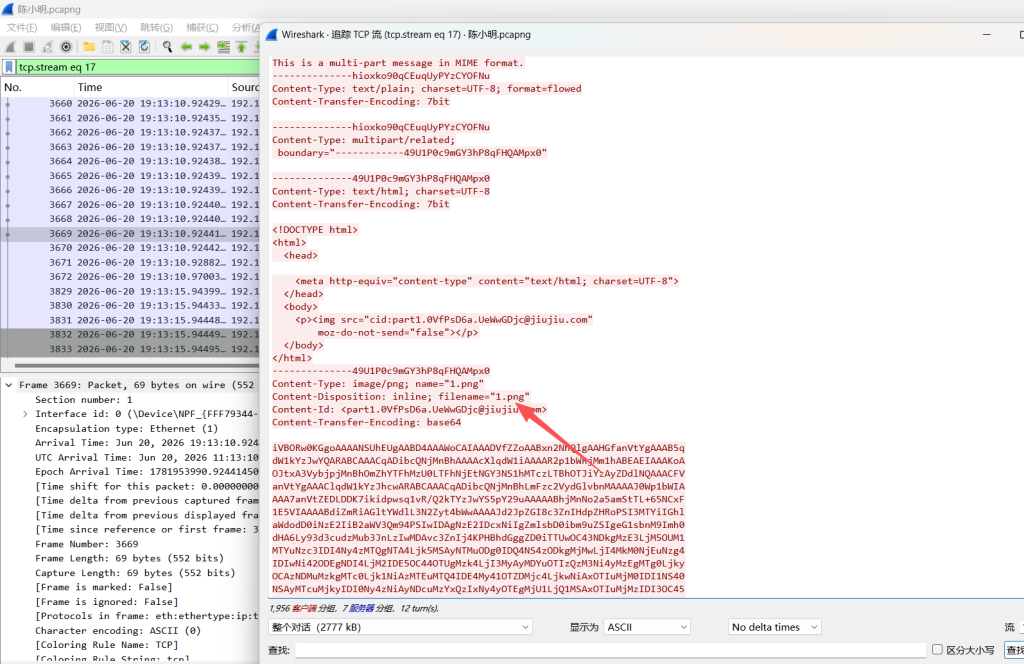
Task: Click the Frame Number: 3669 line
Action: point(87,544)
